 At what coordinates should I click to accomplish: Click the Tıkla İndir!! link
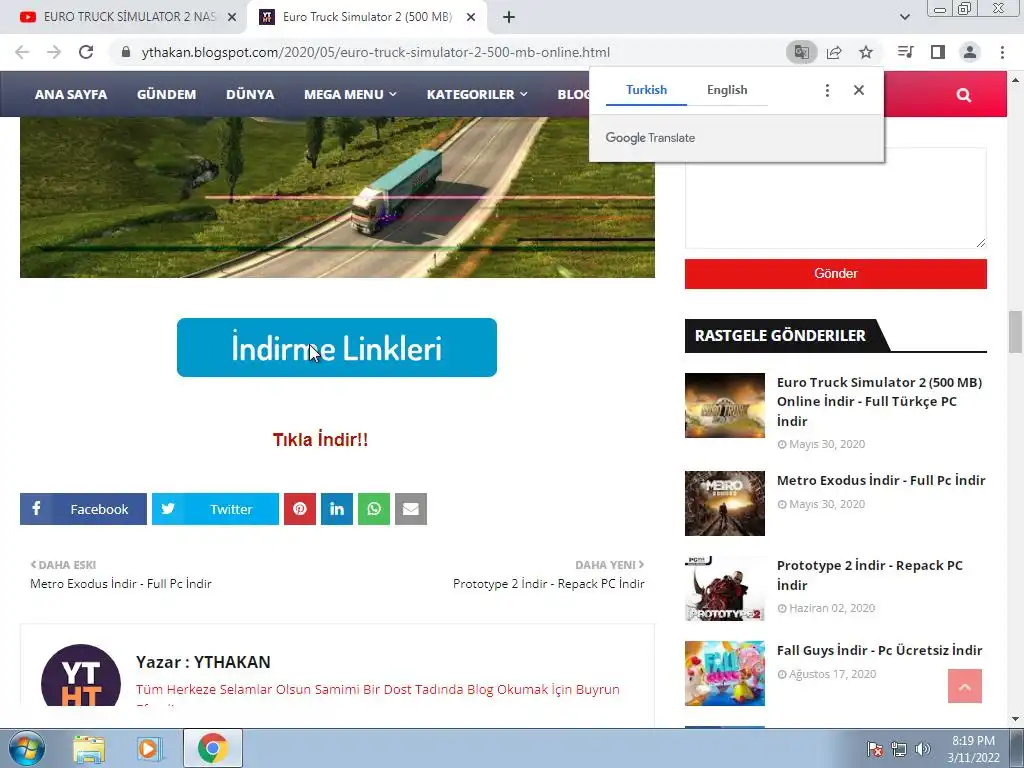320,440
